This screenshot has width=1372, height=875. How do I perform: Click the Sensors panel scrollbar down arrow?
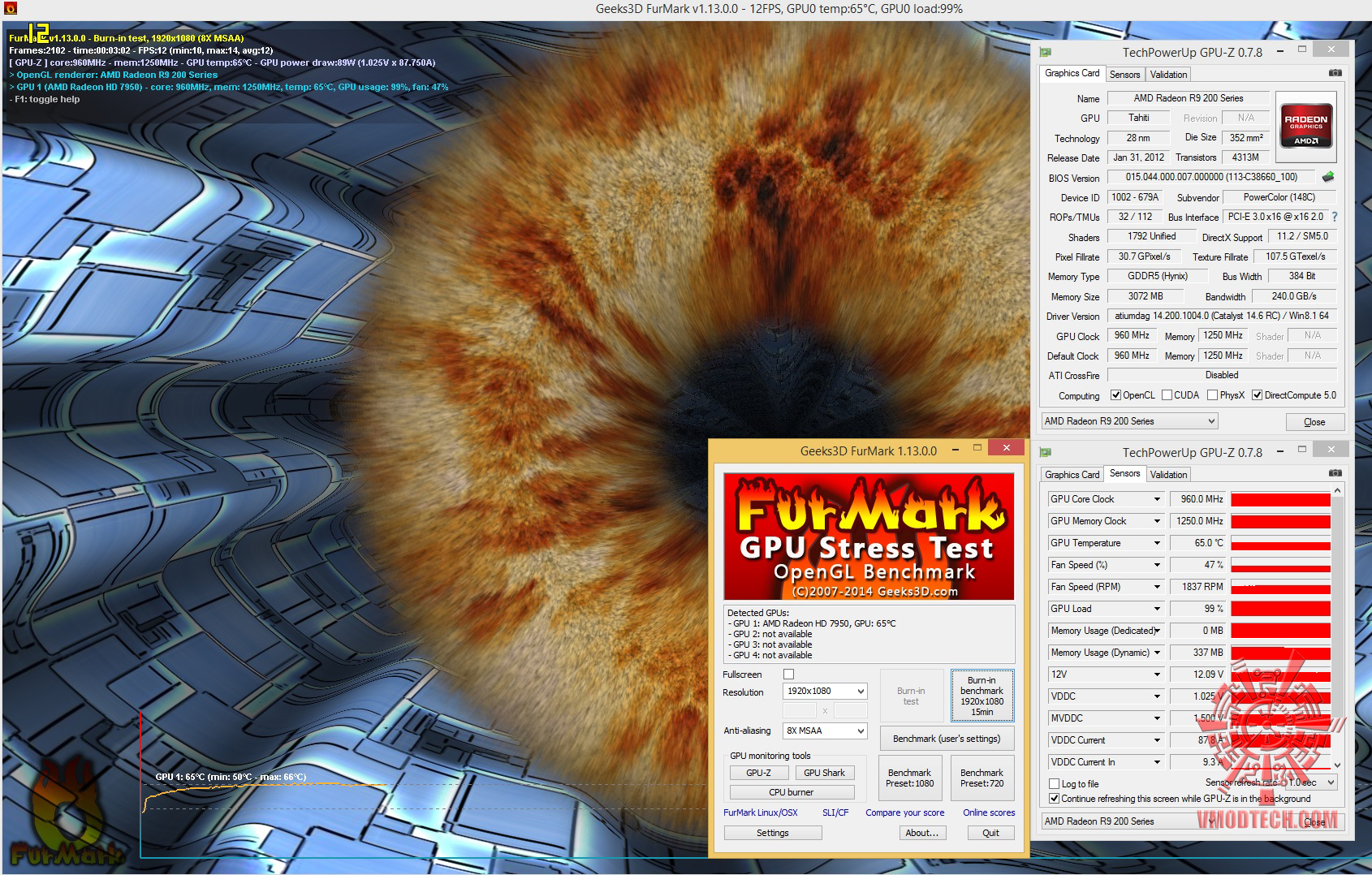(1337, 765)
